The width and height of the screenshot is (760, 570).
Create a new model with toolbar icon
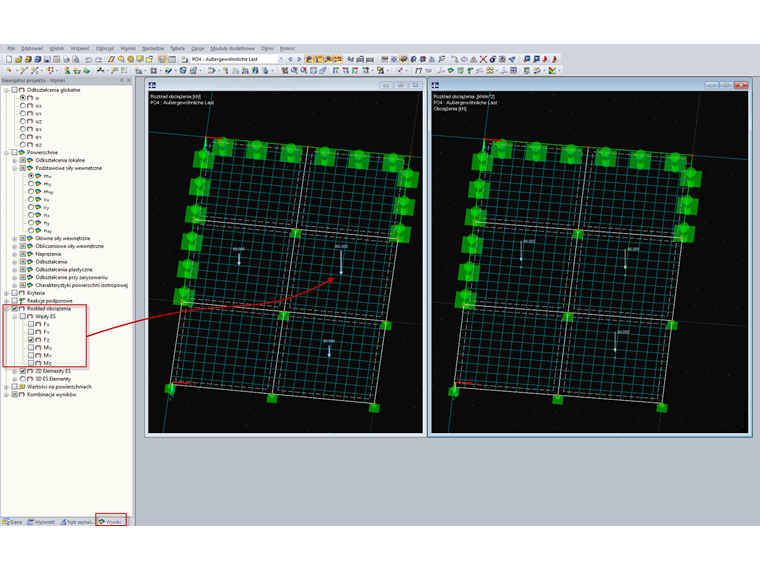[9, 59]
